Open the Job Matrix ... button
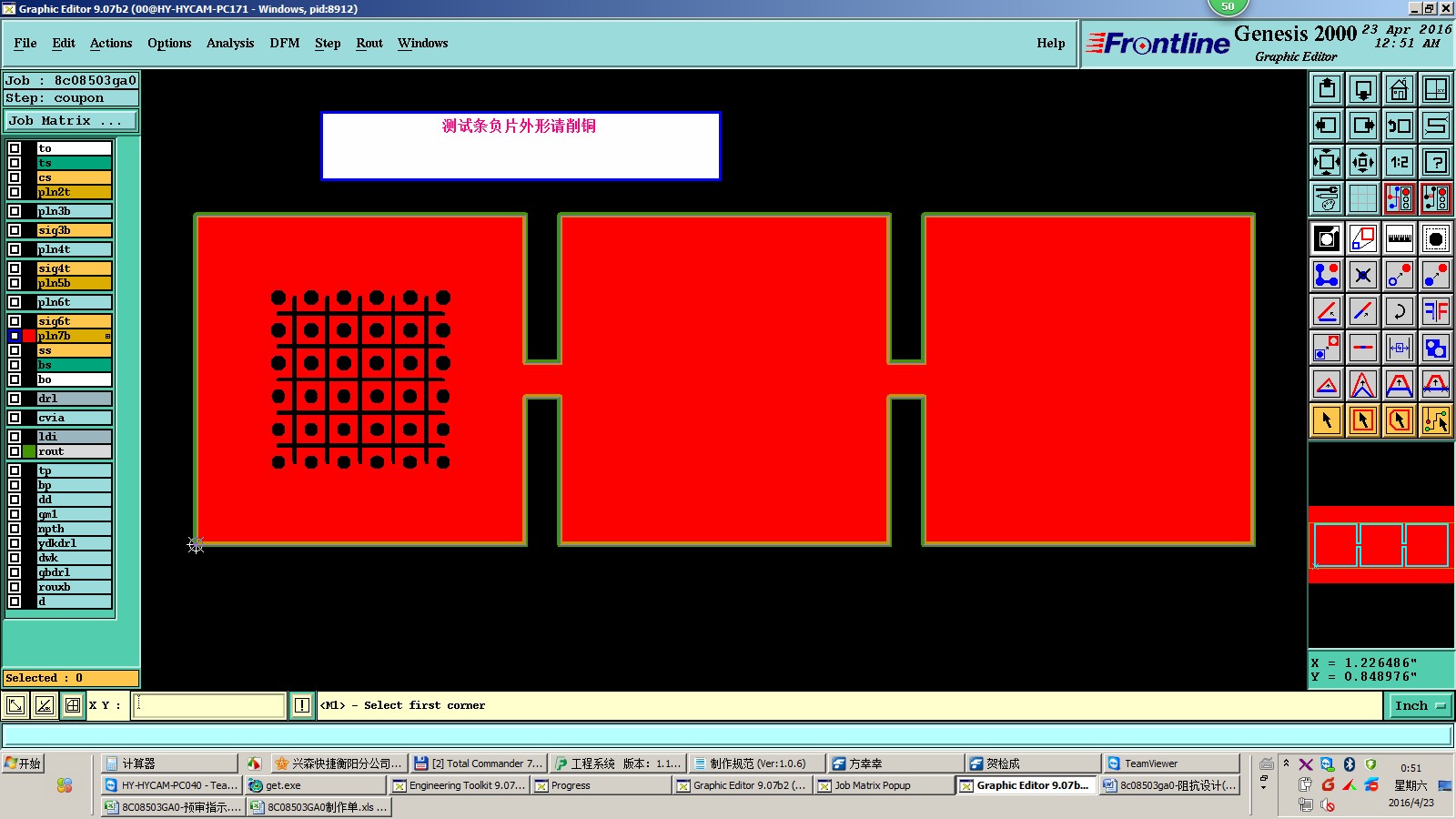The image size is (1456, 819). coord(71,120)
